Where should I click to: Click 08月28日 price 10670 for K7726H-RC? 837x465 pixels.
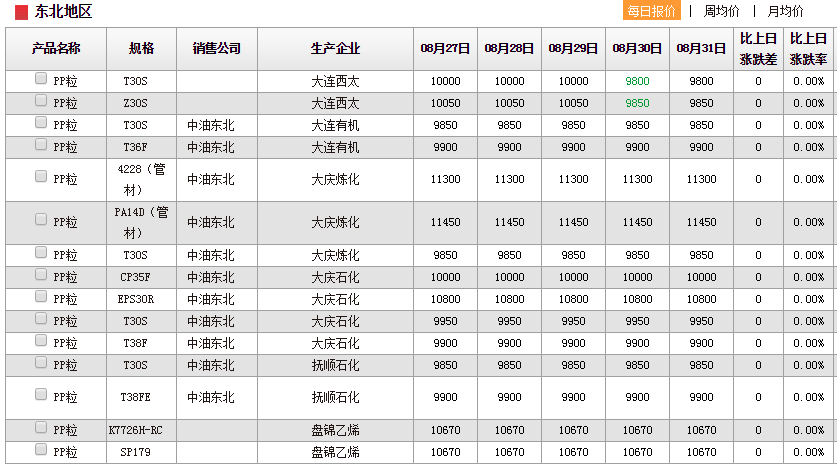click(x=509, y=430)
